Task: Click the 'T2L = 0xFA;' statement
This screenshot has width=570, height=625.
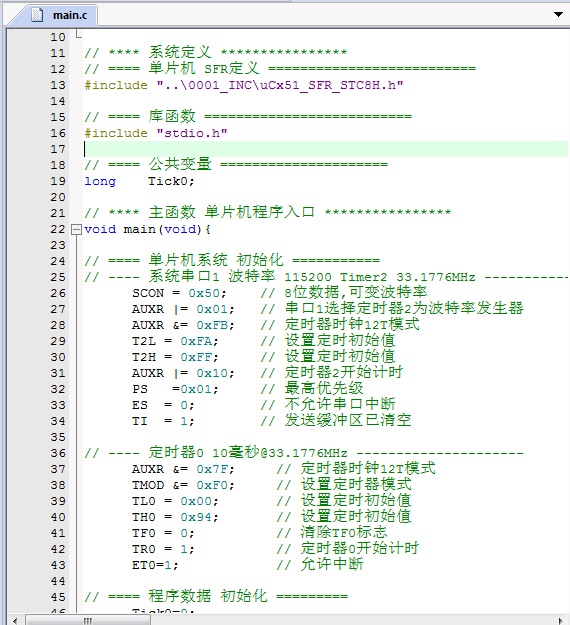Action: (175, 341)
